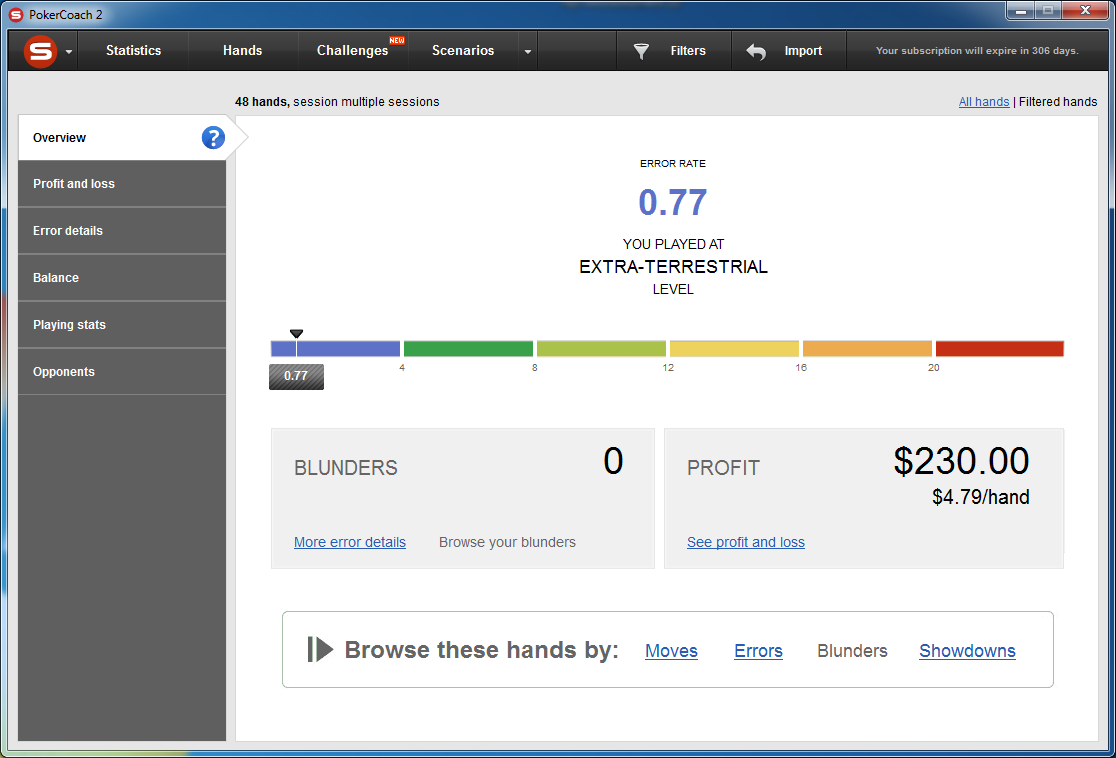Click the error rate marker triangle on scale
Screen dimensions: 1116x758
[x=297, y=333]
